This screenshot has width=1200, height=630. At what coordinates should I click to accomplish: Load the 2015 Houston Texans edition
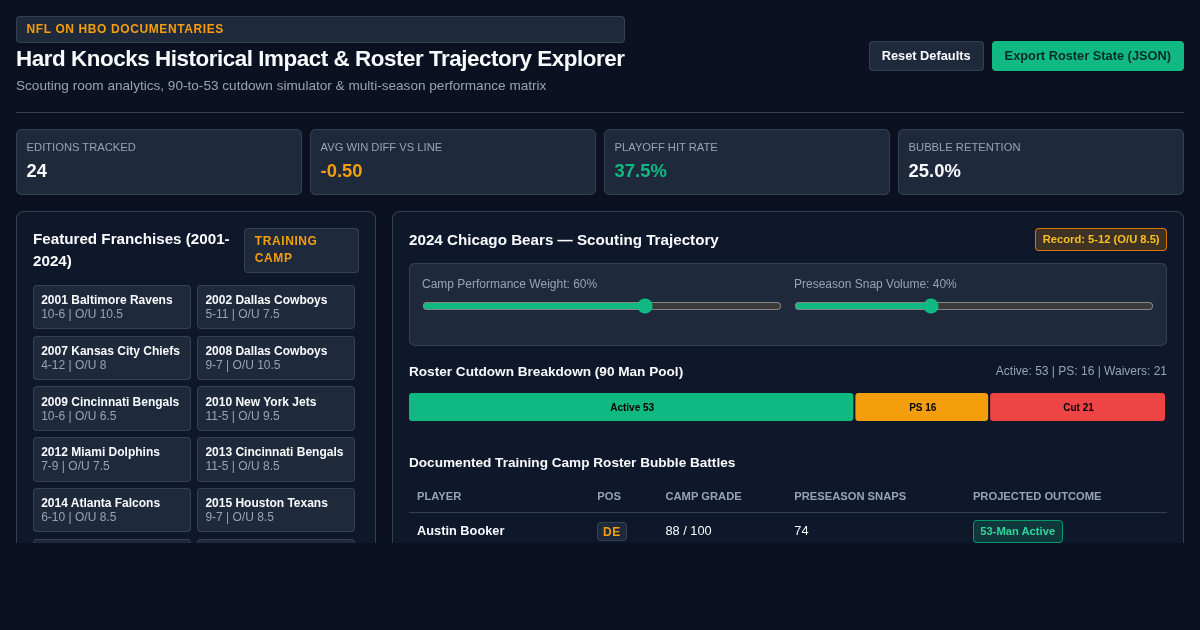(x=276, y=510)
